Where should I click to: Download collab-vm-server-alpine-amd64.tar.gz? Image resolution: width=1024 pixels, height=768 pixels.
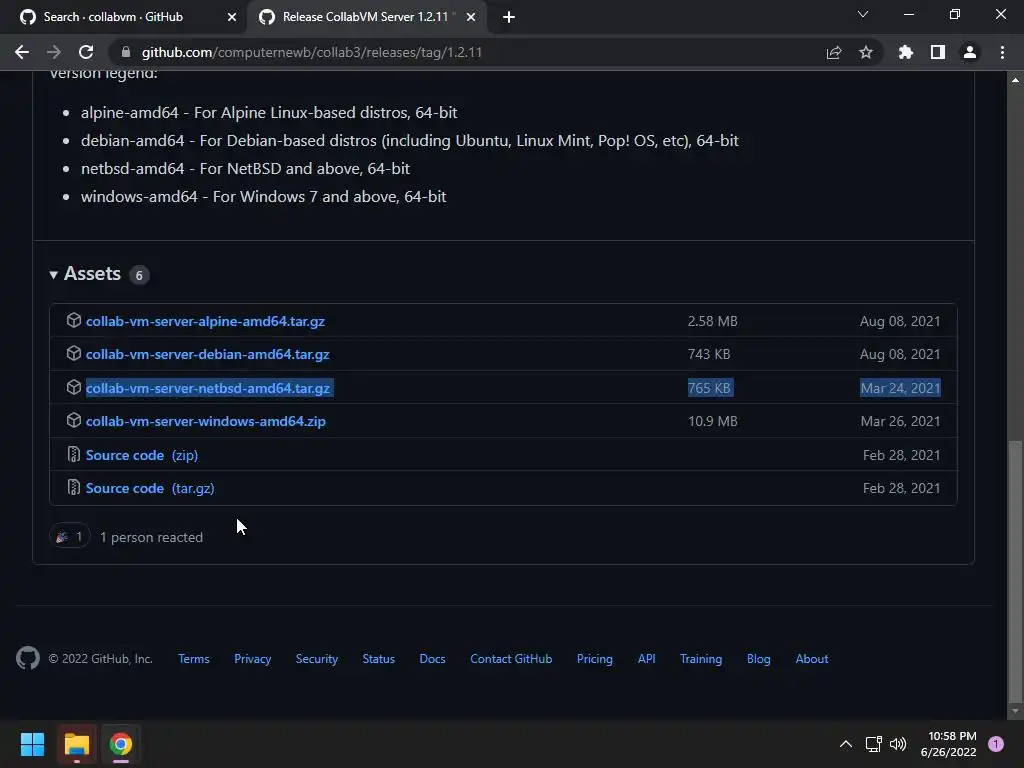(x=205, y=321)
